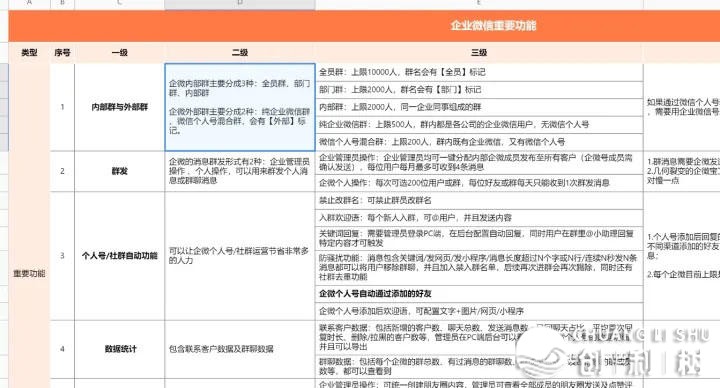
Task: Select cell 可以让企微个人号/社群运营节省非常多的人力
Action: pos(240,256)
